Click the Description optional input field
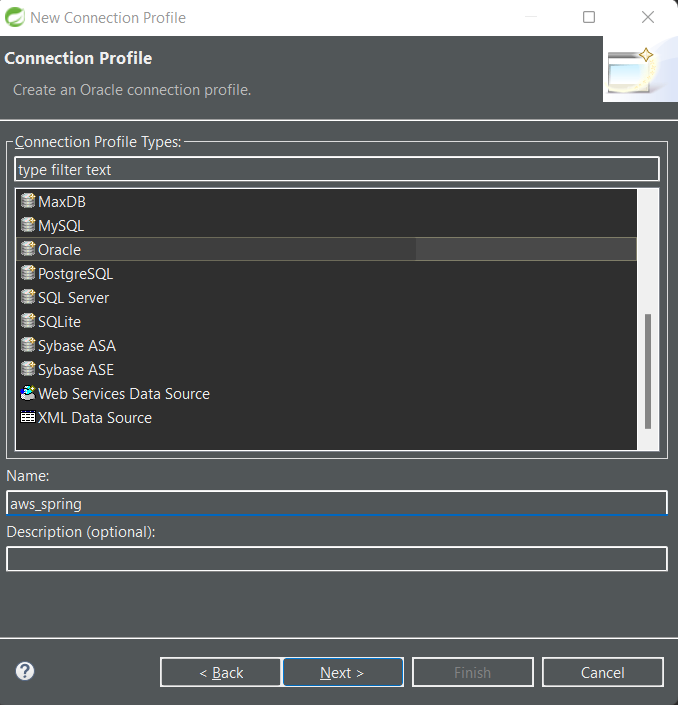 pos(337,559)
